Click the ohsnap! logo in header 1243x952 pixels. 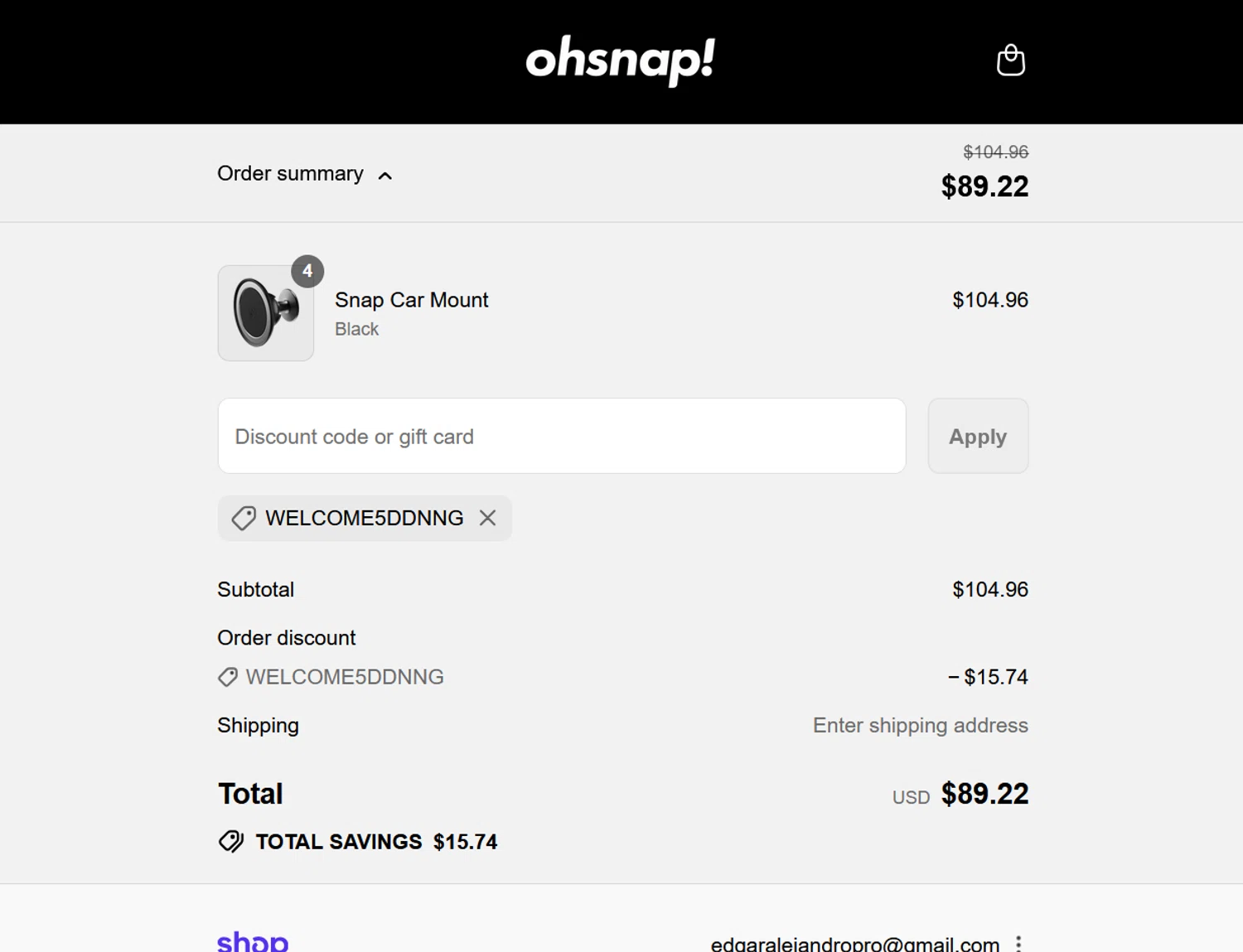coord(620,60)
